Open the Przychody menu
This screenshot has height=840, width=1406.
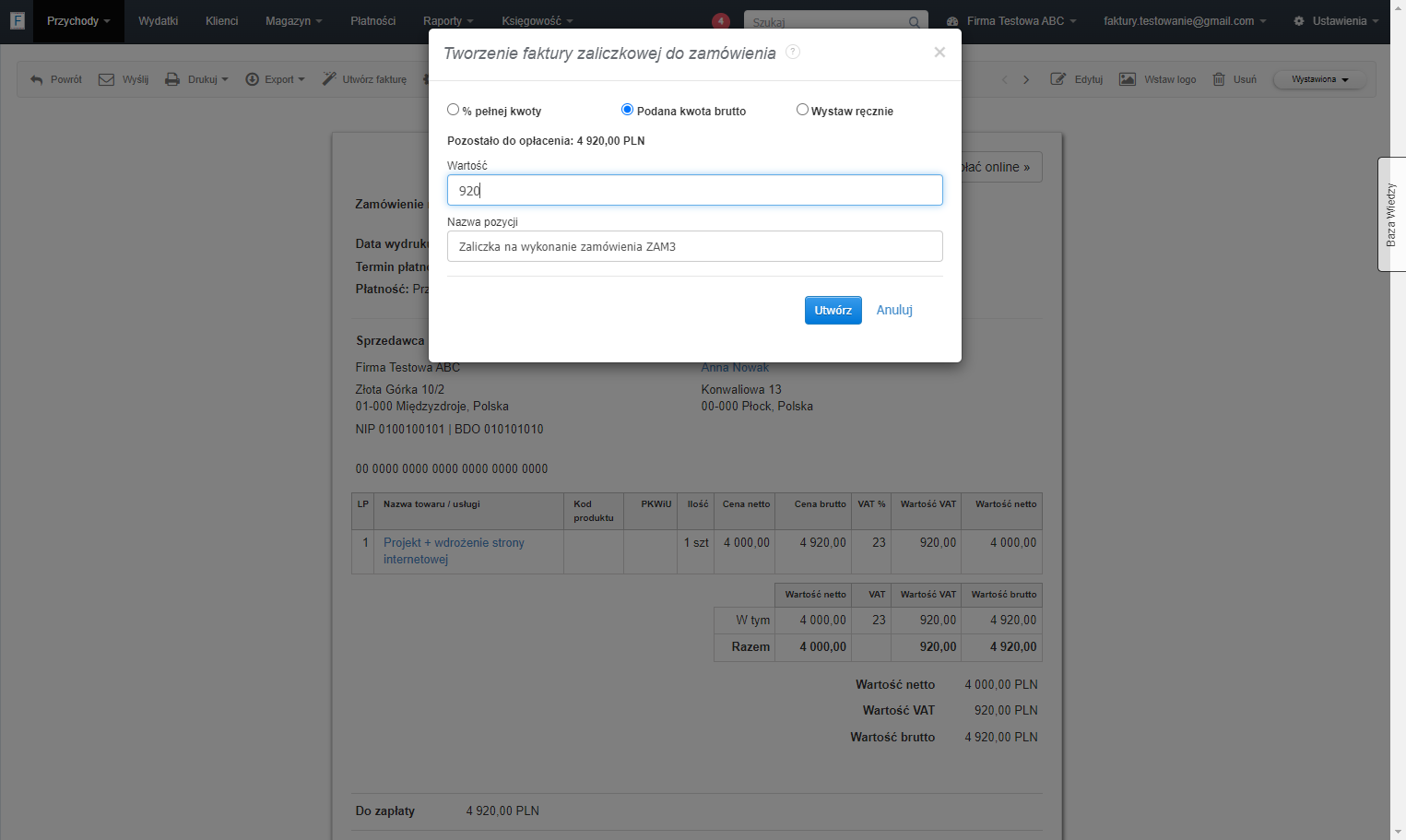point(78,21)
